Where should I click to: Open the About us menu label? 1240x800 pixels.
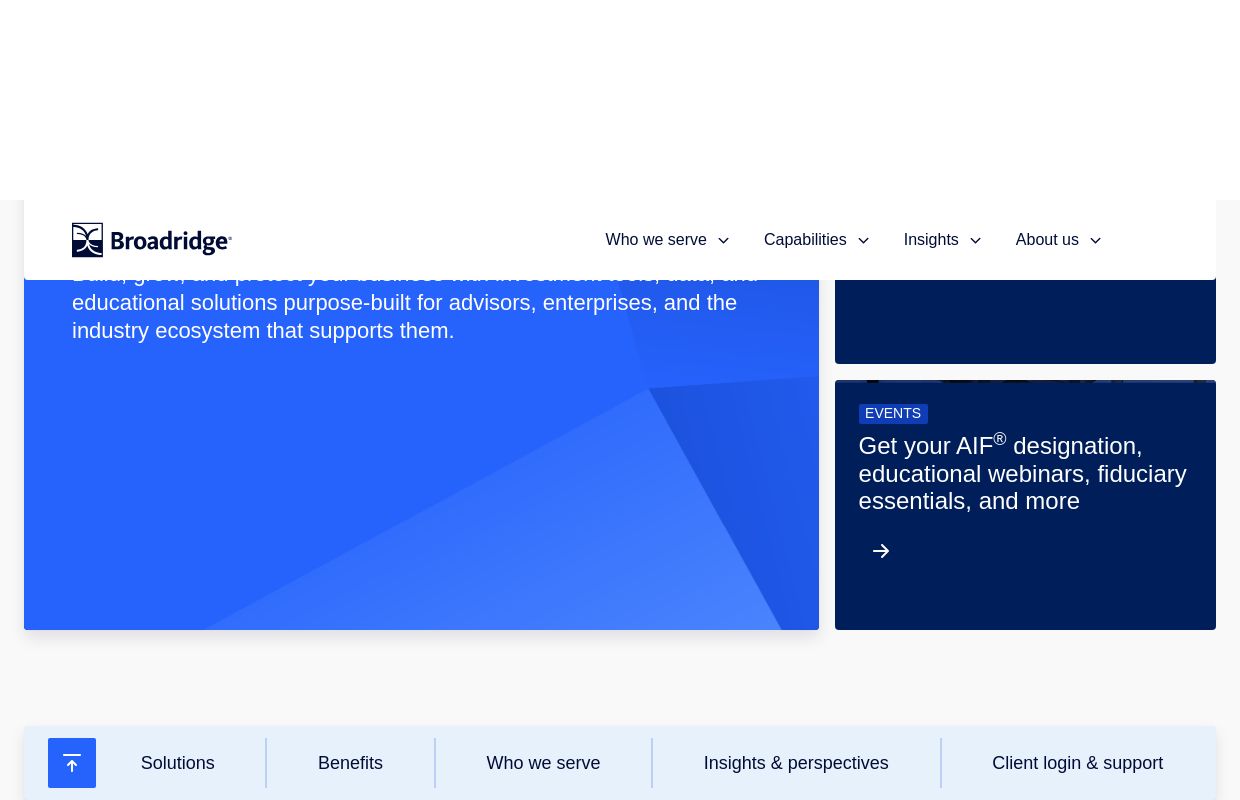click(x=1046, y=240)
